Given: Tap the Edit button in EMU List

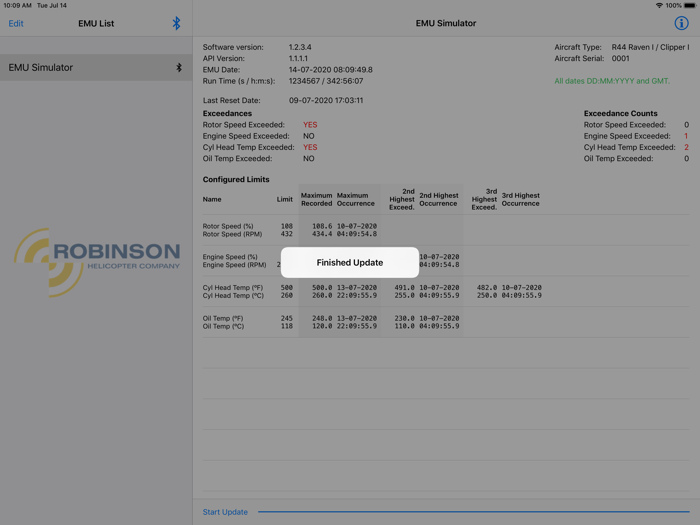Looking at the screenshot, I should pos(16,24).
